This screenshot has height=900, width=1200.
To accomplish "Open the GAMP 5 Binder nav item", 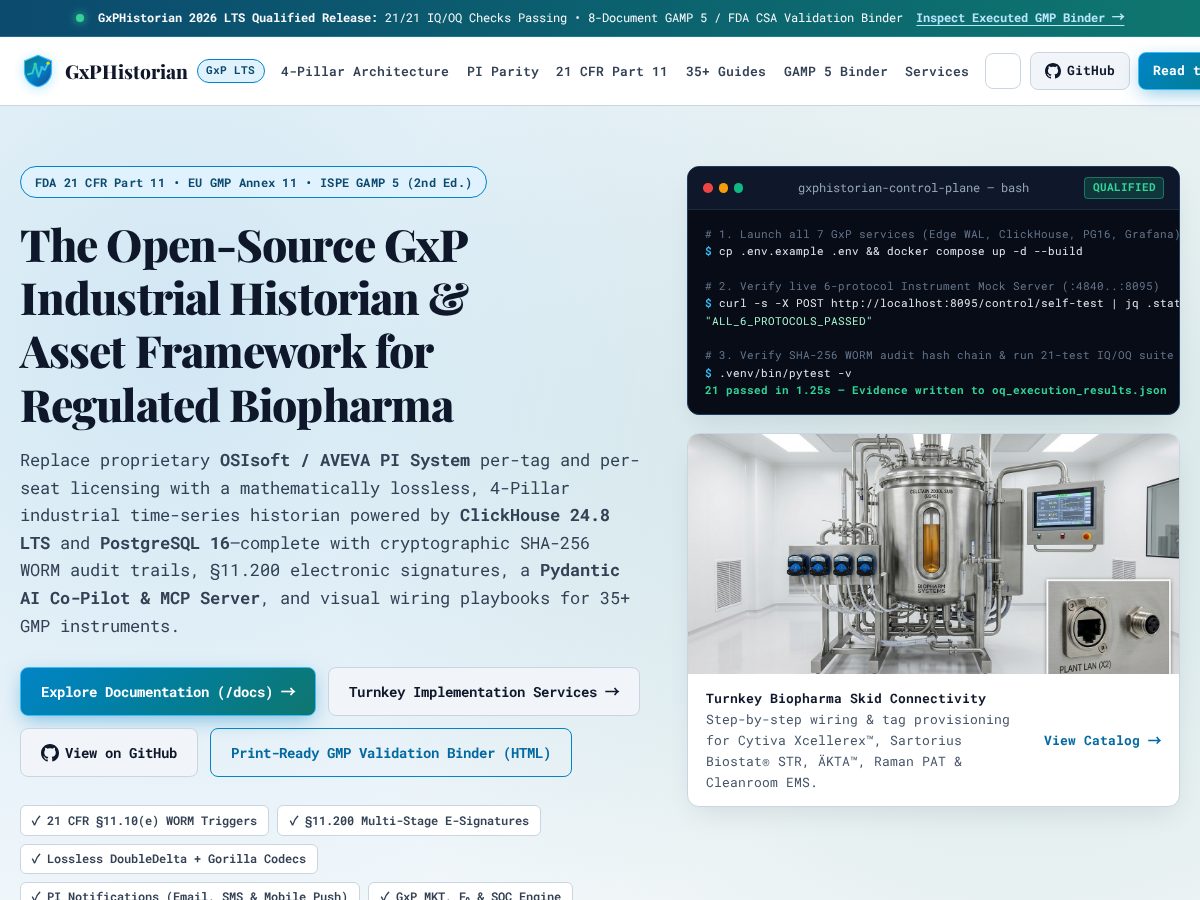I will click(836, 71).
